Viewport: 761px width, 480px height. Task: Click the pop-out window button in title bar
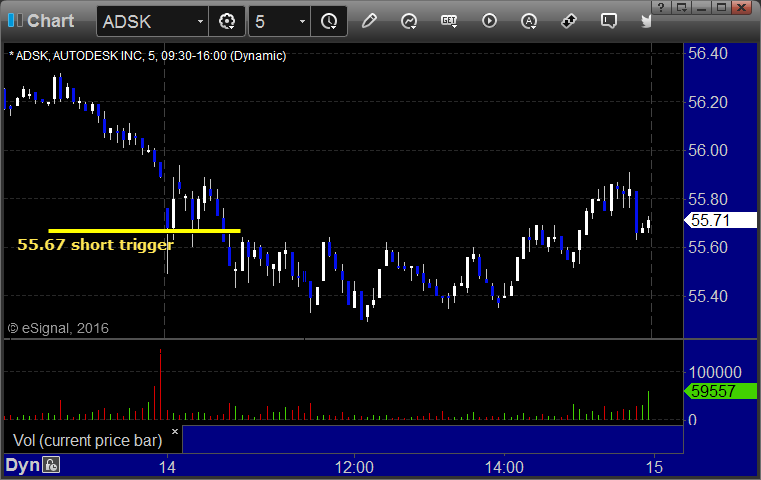click(681, 7)
